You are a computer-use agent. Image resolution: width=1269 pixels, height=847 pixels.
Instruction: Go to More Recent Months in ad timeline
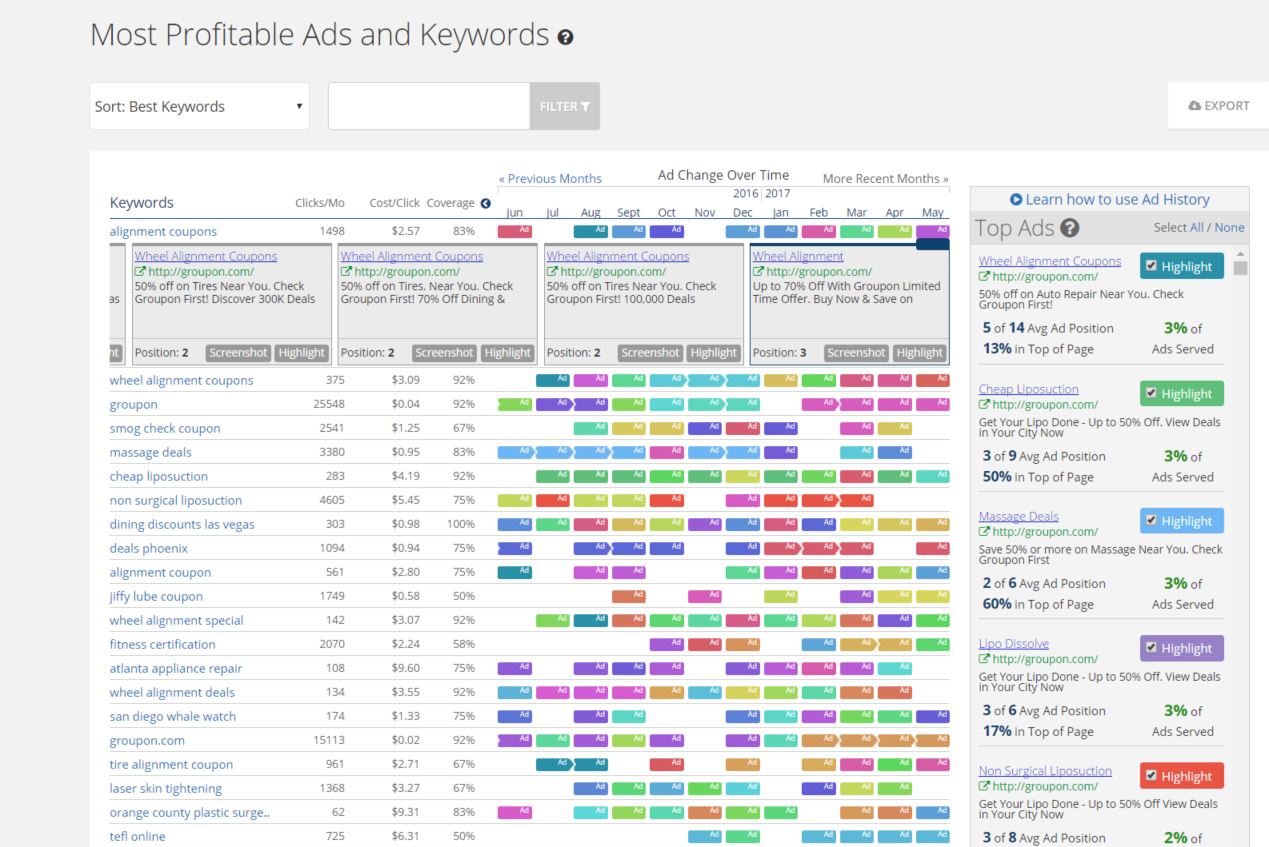pyautogui.click(x=885, y=179)
